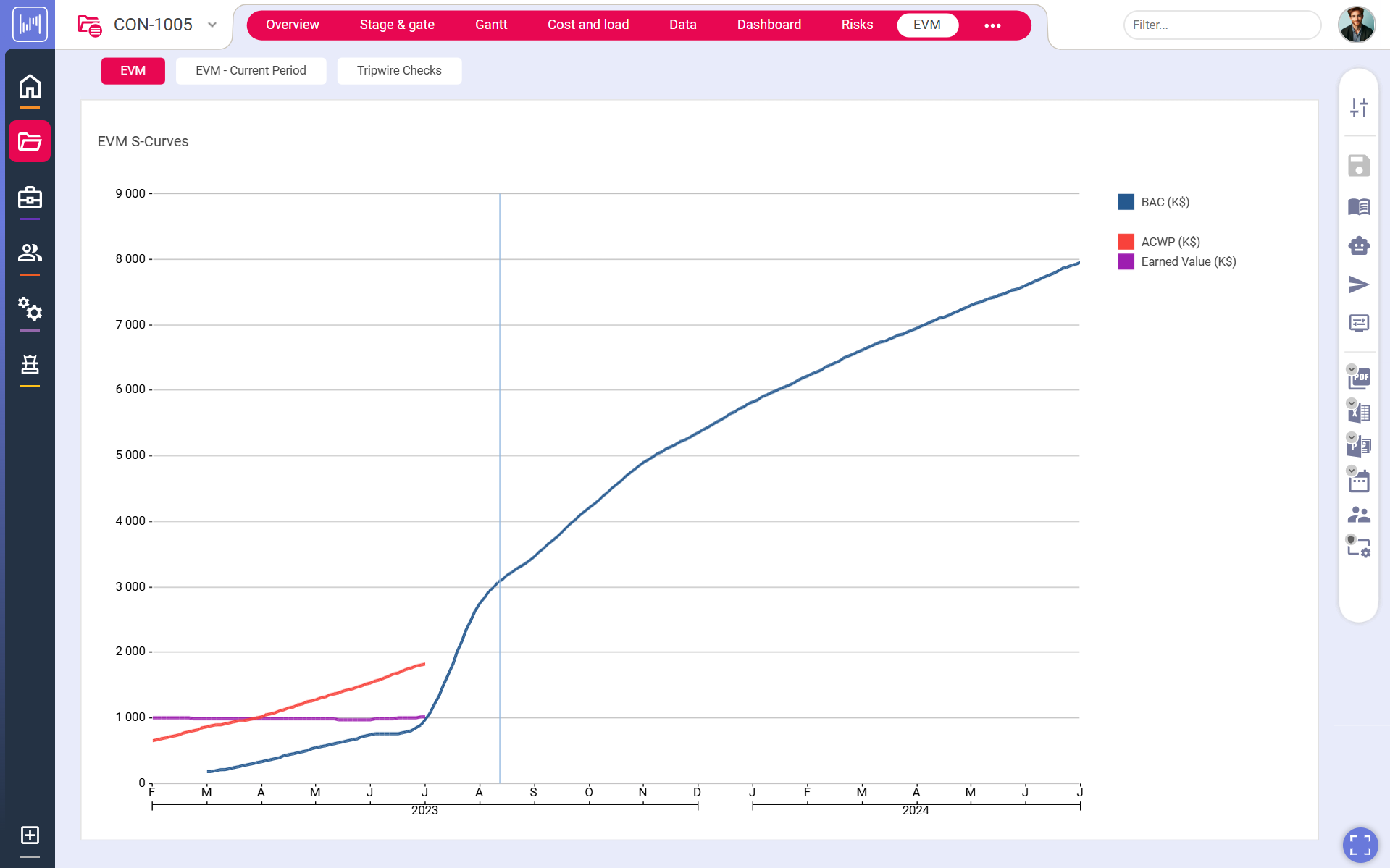The height and width of the screenshot is (868, 1390).
Task: Toggle BAC (K$) series in legend
Action: tap(1165, 202)
